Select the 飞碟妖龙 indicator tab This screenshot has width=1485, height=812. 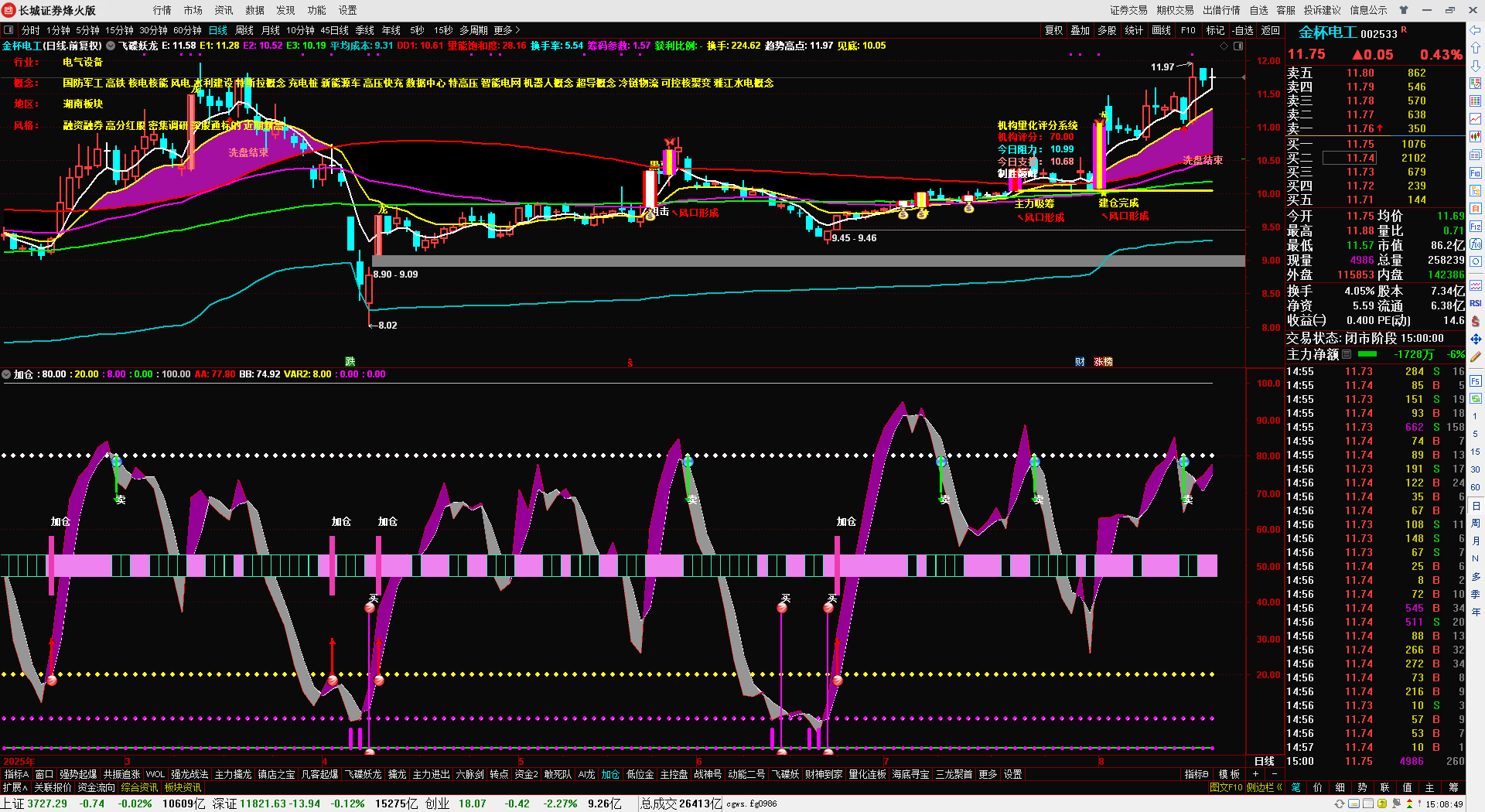pos(363,774)
